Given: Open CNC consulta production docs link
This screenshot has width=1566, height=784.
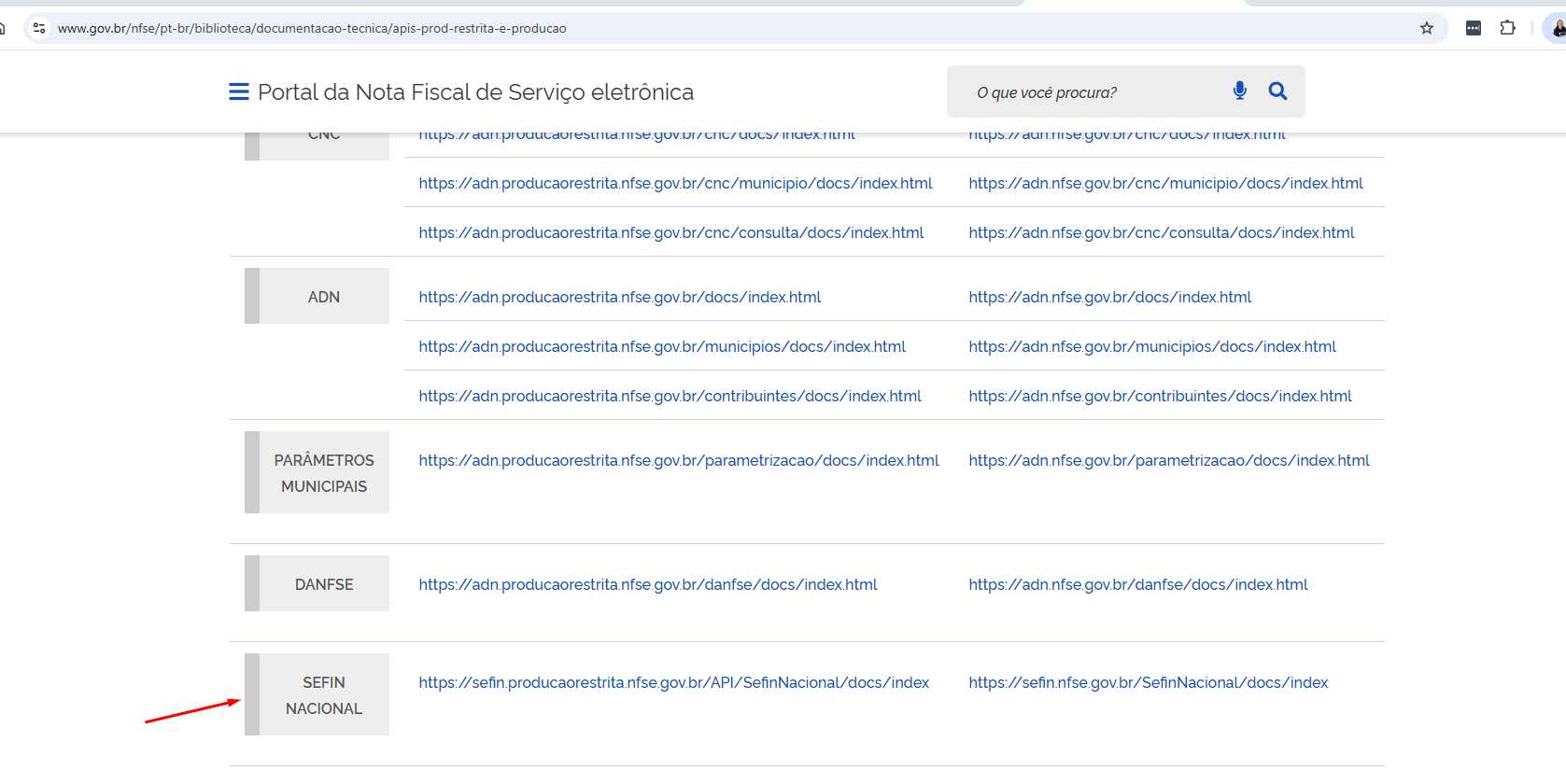Looking at the screenshot, I should click(x=1161, y=232).
